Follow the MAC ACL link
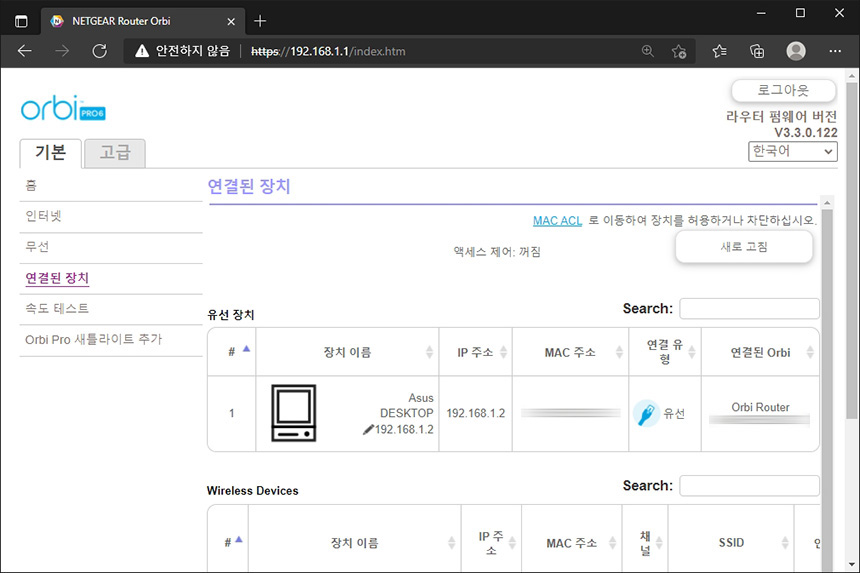Image resolution: width=860 pixels, height=573 pixels. click(557, 221)
